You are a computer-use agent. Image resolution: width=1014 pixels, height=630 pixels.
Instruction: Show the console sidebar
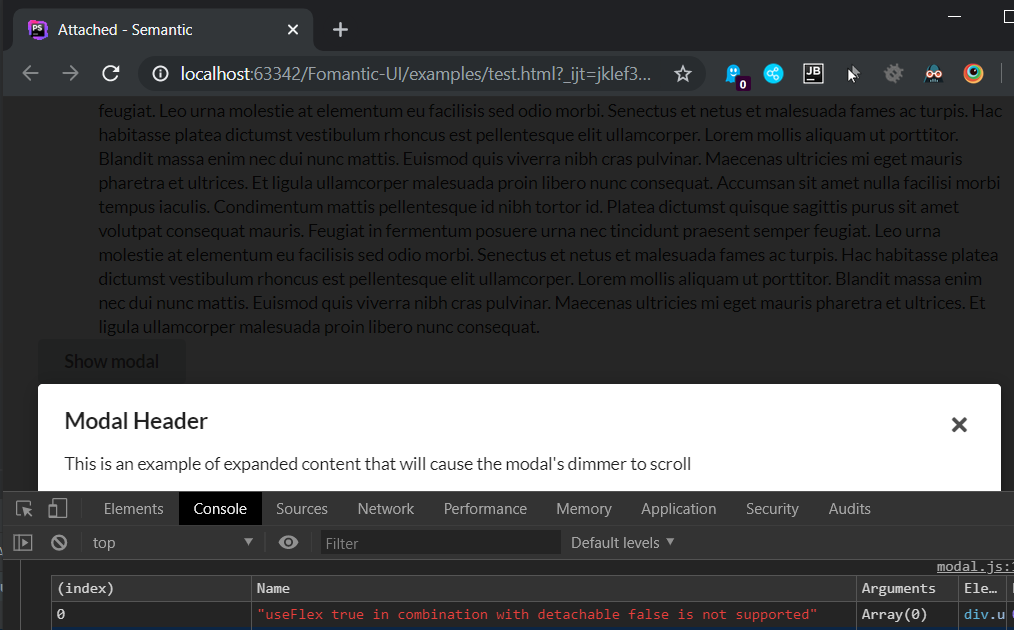pos(23,543)
